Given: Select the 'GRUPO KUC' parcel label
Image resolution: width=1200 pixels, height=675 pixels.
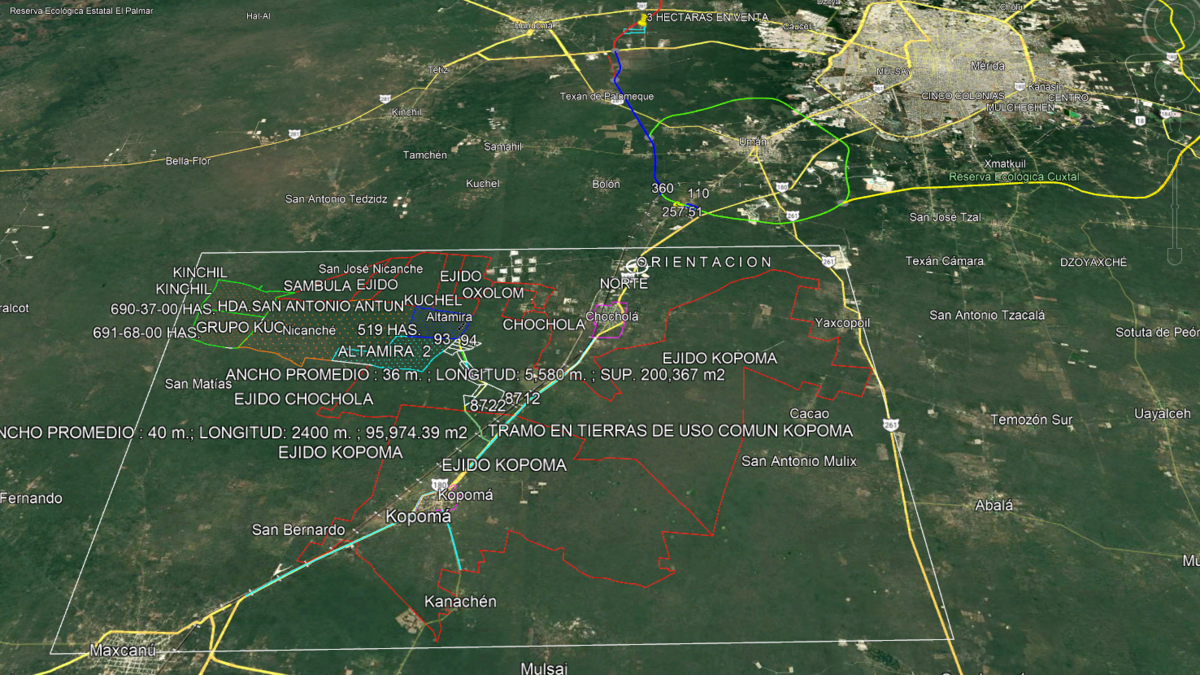Looking at the screenshot, I should pos(240,327).
